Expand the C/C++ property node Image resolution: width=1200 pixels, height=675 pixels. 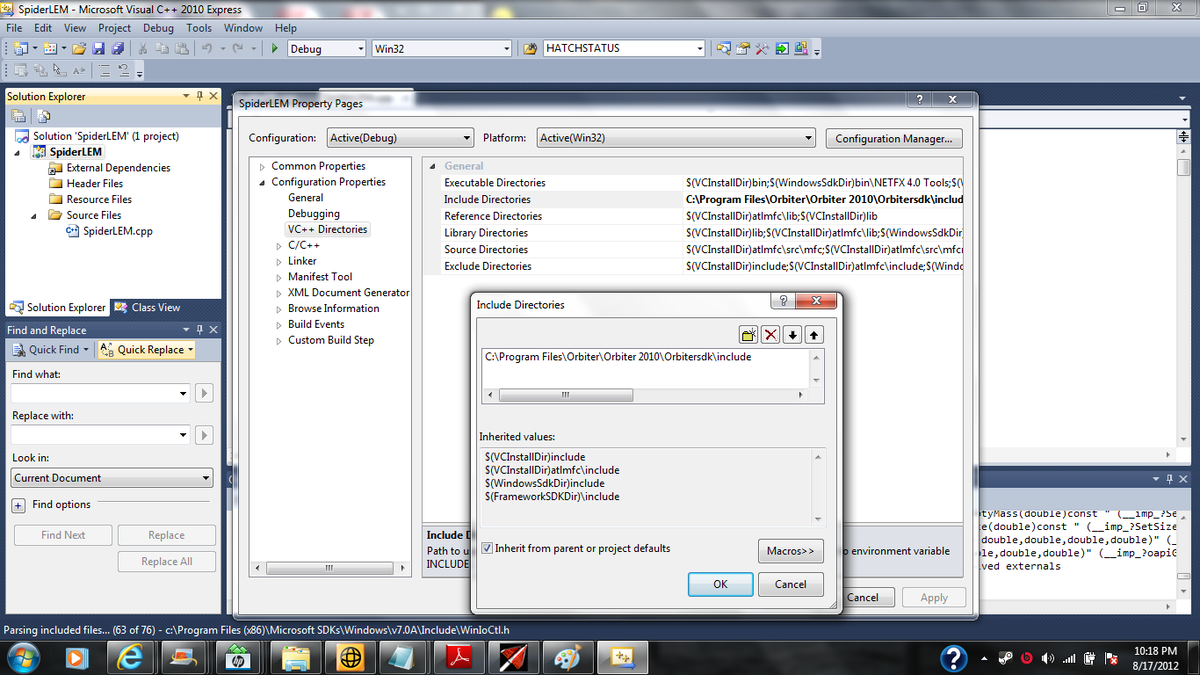click(279, 245)
